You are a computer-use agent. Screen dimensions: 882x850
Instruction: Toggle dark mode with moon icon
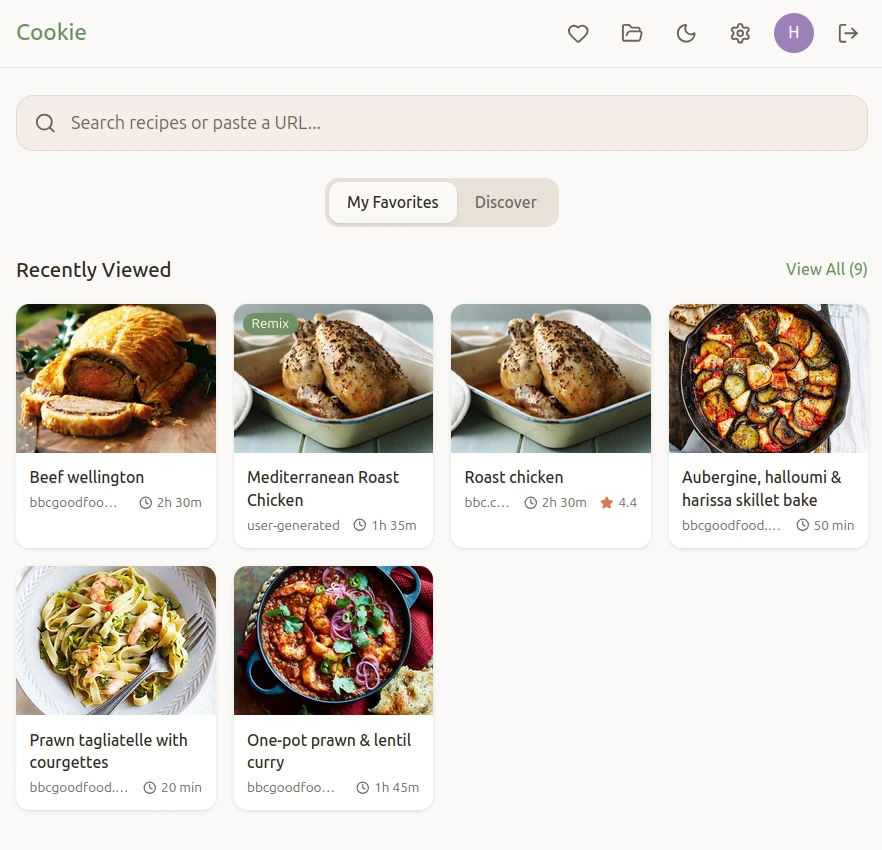point(686,34)
